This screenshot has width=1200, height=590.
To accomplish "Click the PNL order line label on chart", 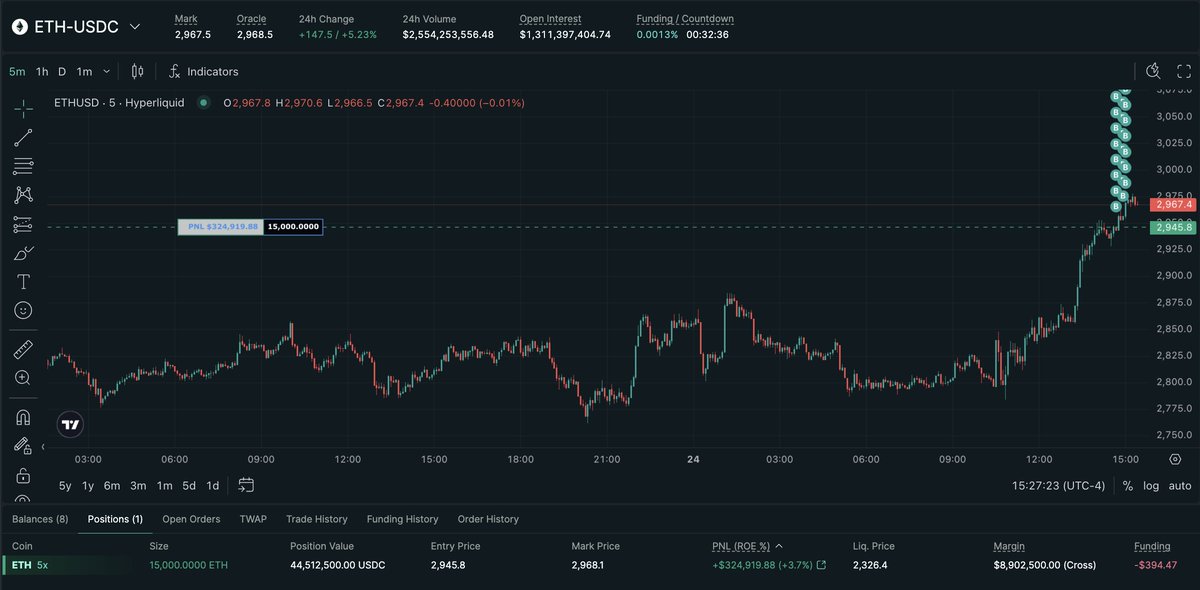I will click(x=220, y=227).
